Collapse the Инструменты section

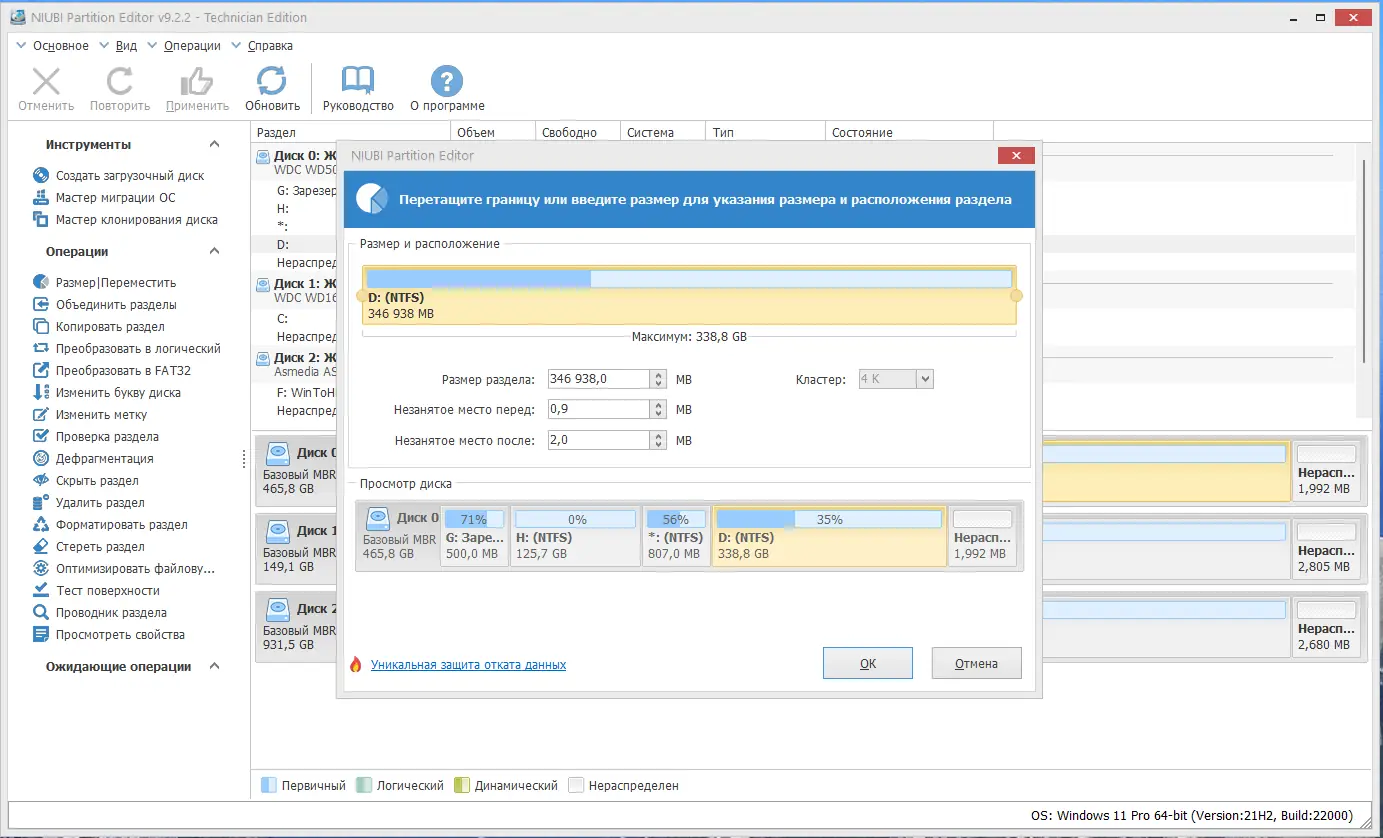tap(214, 145)
